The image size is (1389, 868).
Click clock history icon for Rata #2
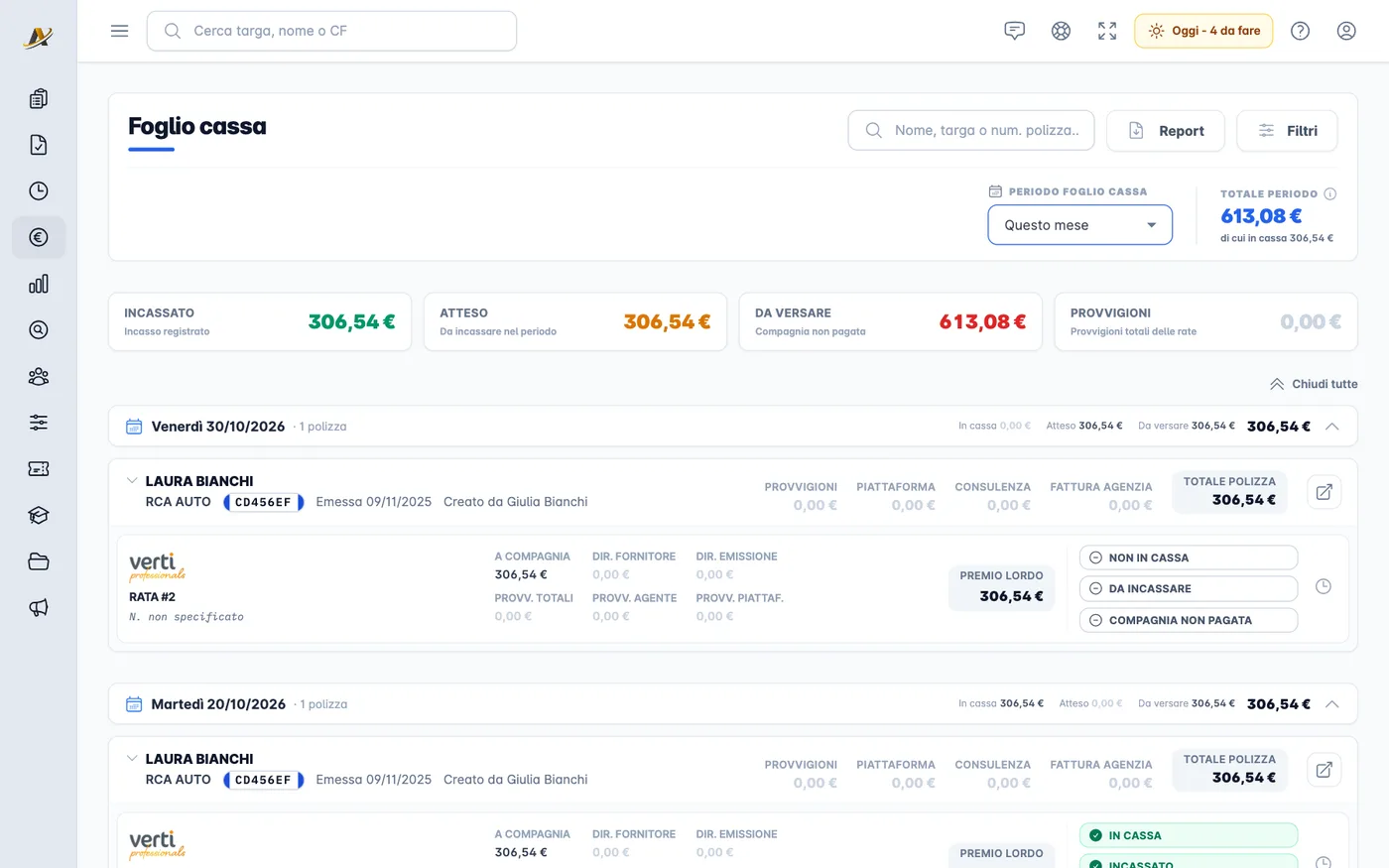coord(1323,587)
